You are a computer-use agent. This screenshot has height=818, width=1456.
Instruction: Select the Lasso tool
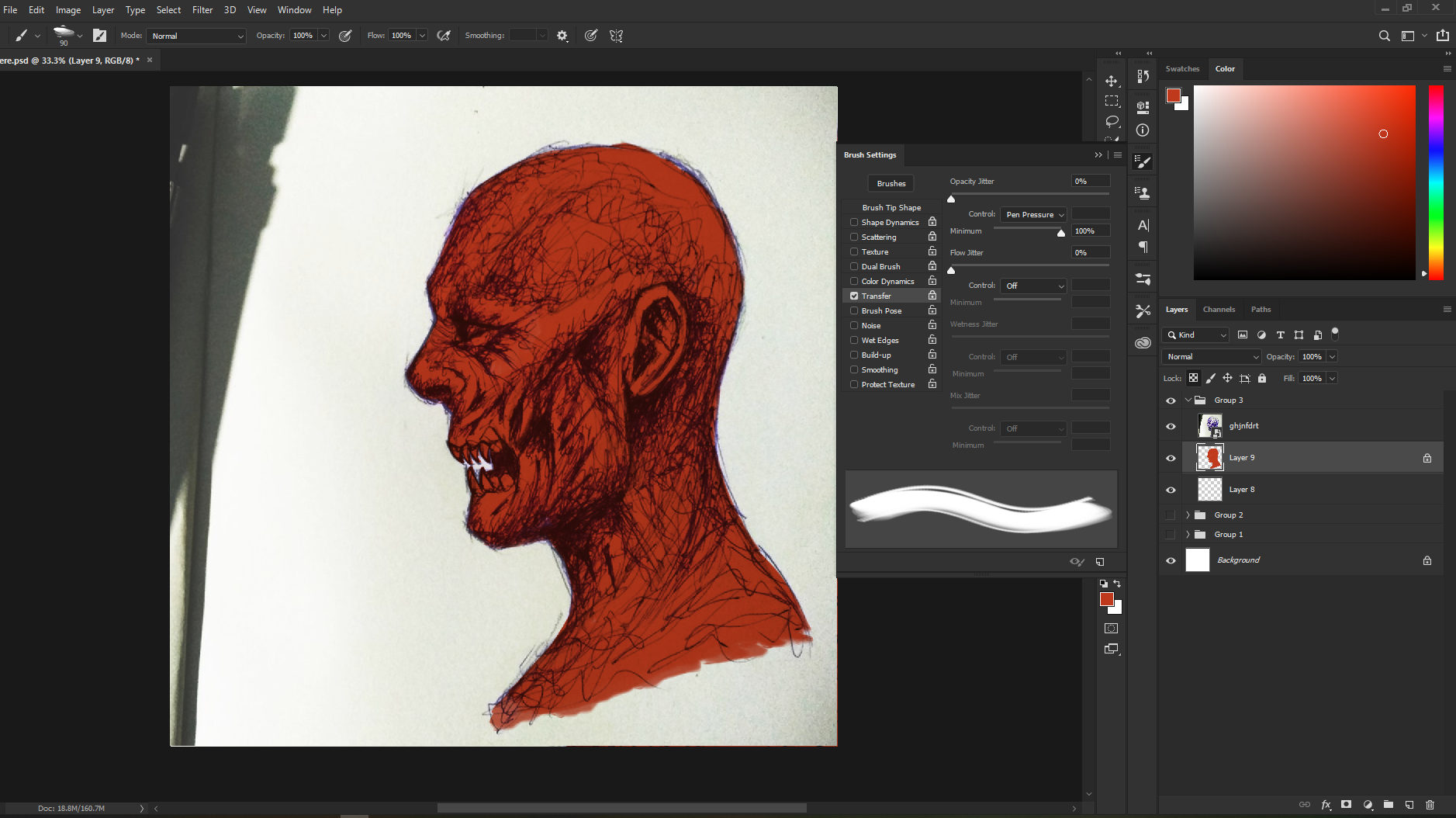(x=1112, y=121)
